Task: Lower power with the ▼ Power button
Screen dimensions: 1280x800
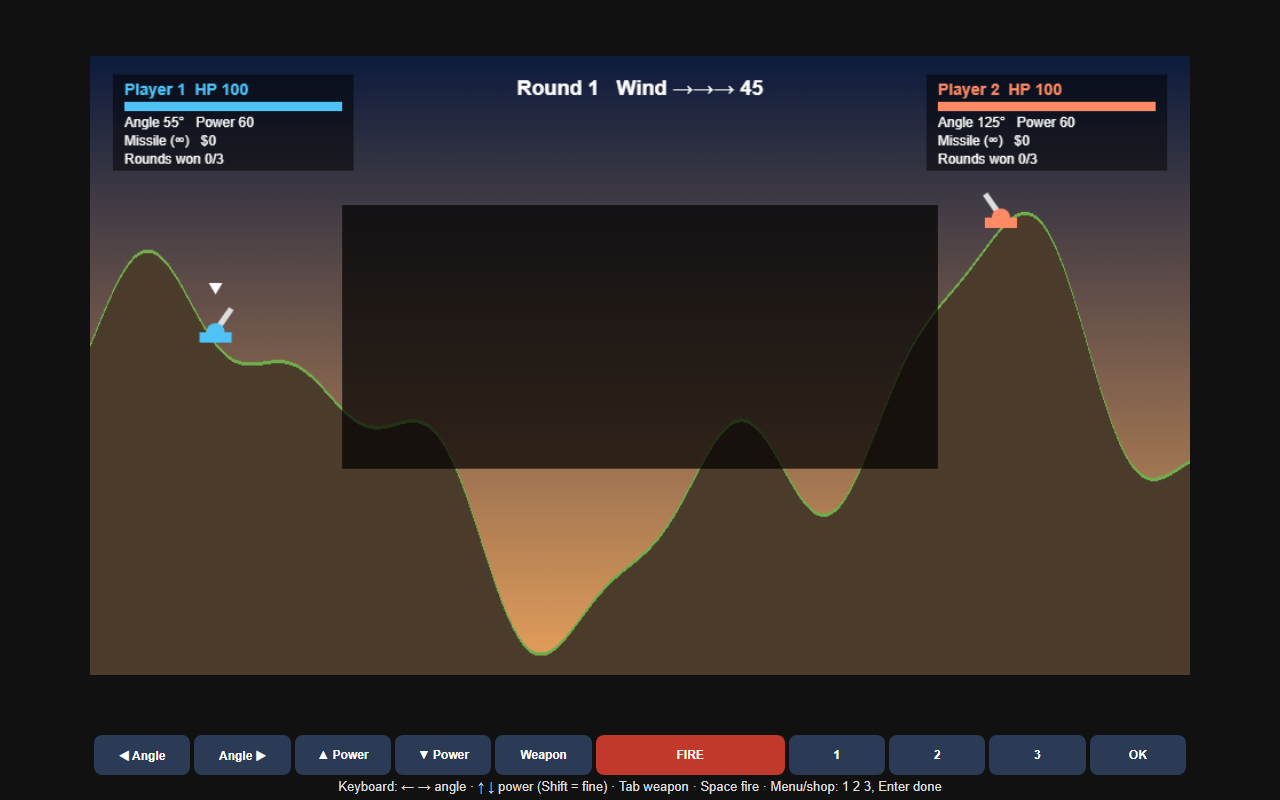Action: coord(443,755)
